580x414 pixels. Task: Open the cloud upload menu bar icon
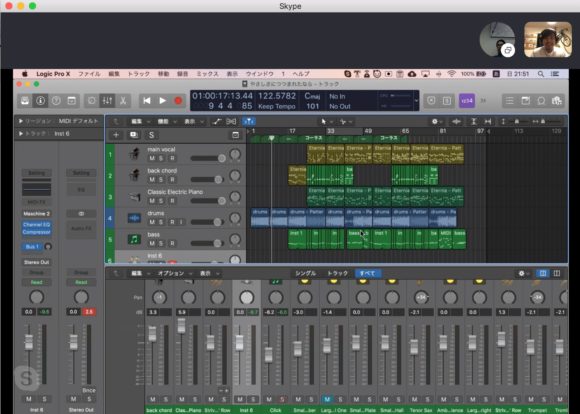click(x=412, y=74)
